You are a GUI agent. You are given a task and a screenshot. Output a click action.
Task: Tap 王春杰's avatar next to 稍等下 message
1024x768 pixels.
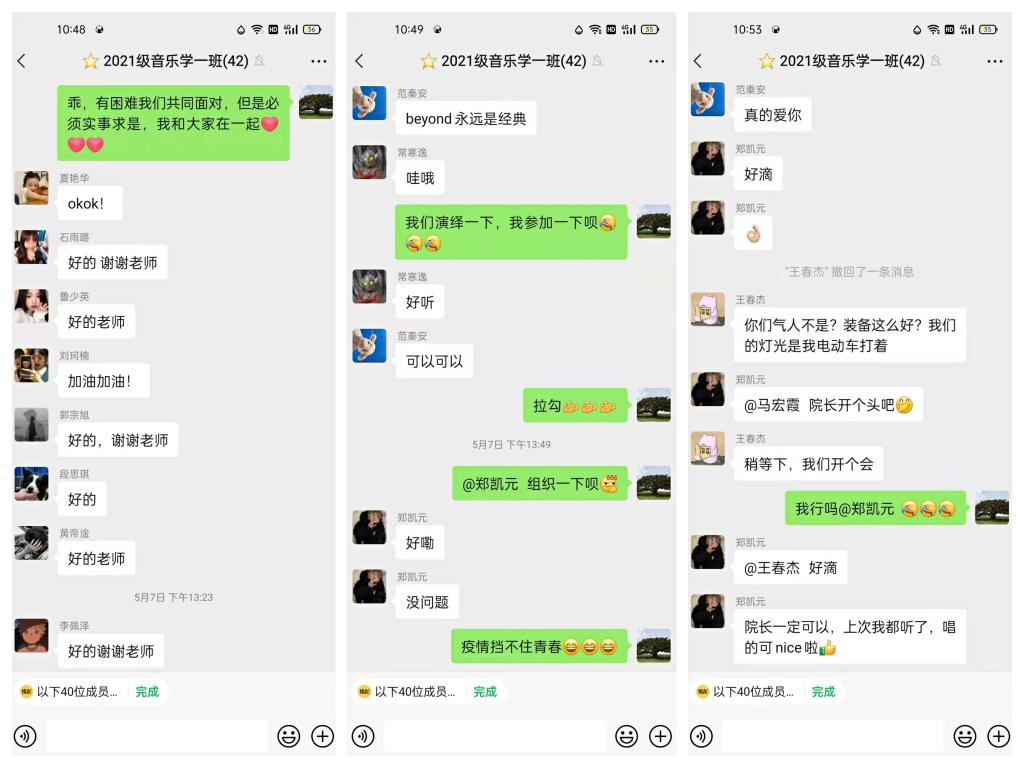(x=708, y=447)
